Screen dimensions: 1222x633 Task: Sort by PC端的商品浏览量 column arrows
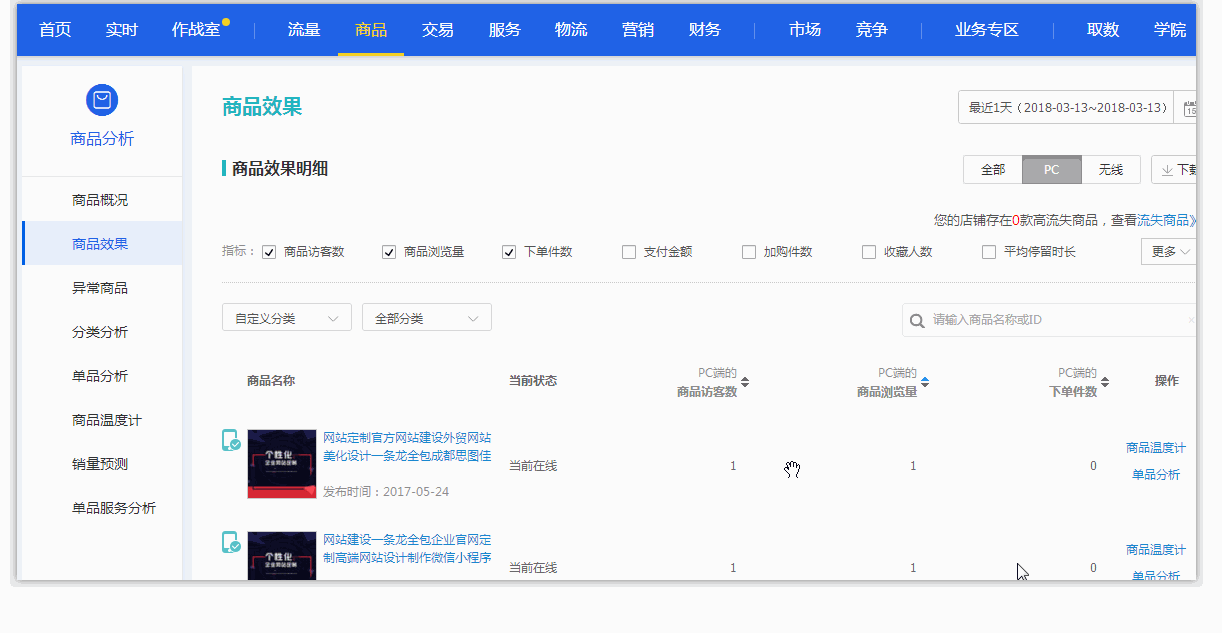[x=925, y=382]
